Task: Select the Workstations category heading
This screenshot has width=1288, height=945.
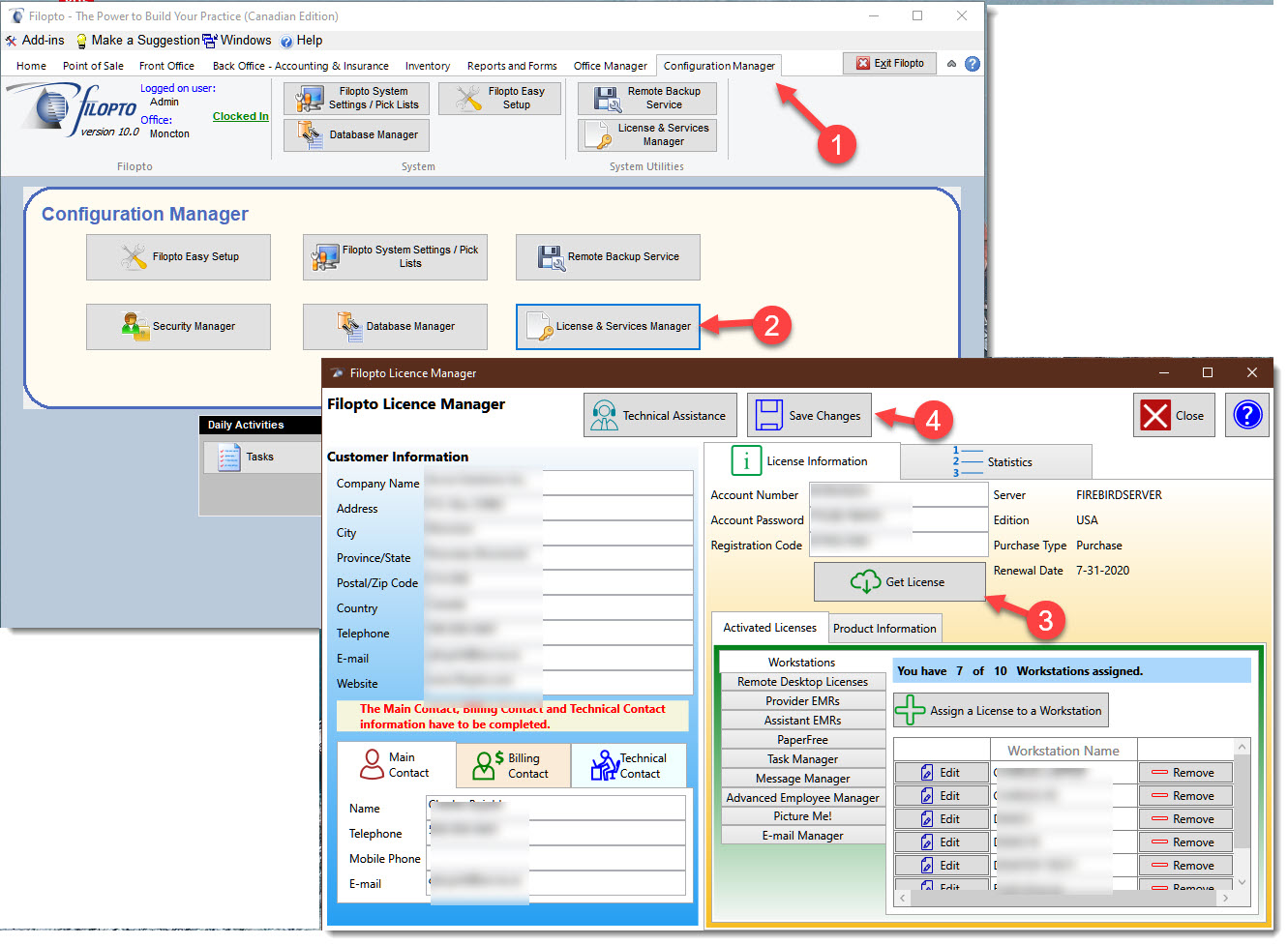Action: [x=802, y=663]
